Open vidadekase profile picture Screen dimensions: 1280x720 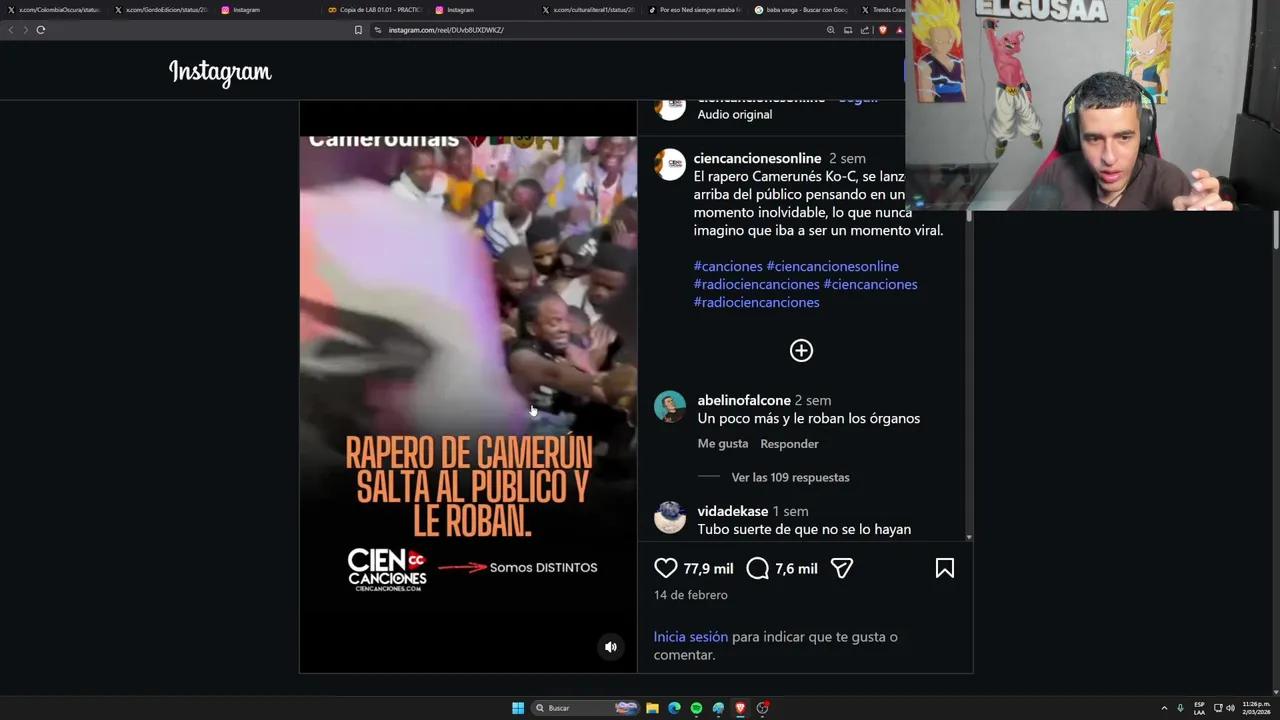tap(670, 518)
